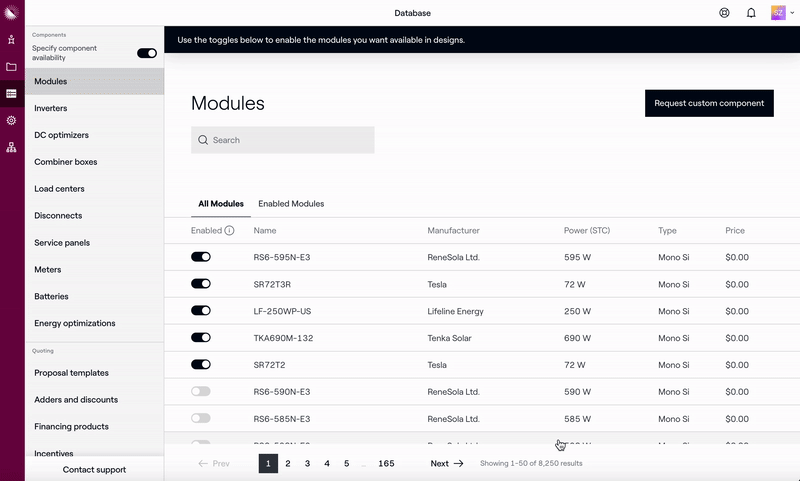This screenshot has width=800, height=481.
Task: Click Request custom component button
Action: 709,103
